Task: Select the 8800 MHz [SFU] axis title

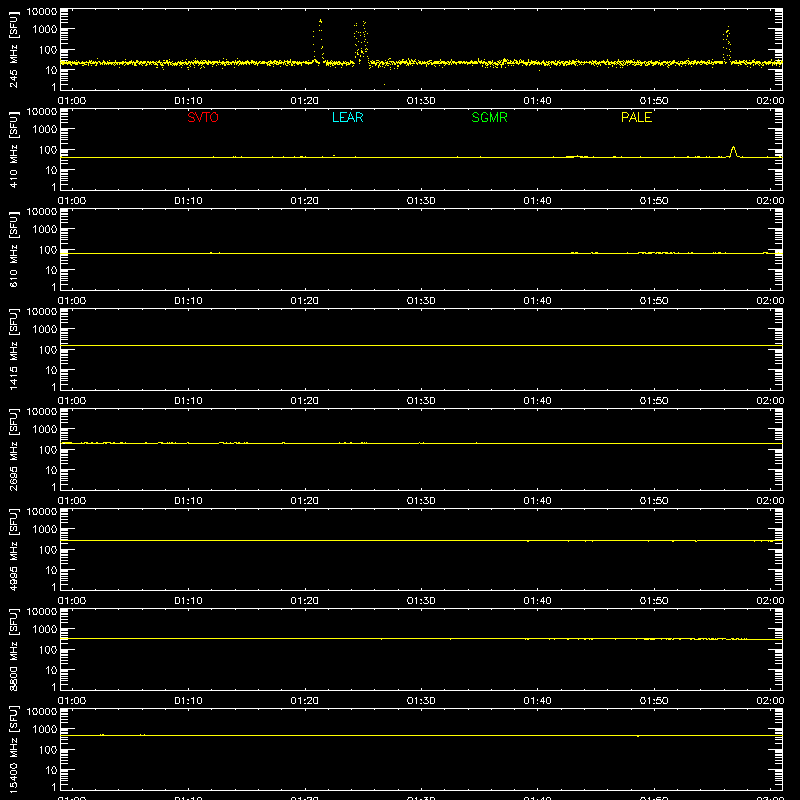Action: [14, 649]
